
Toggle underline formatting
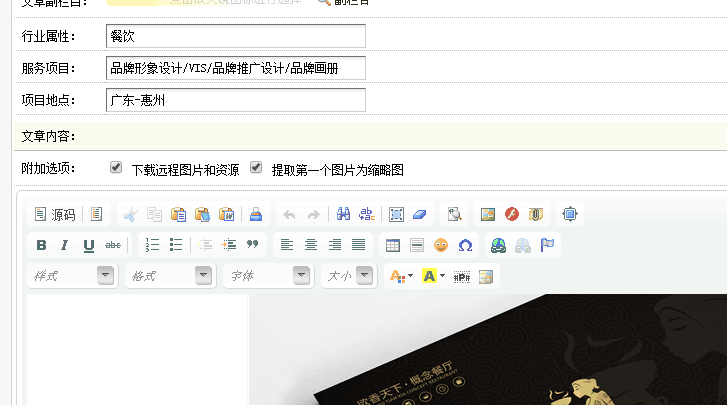89,245
